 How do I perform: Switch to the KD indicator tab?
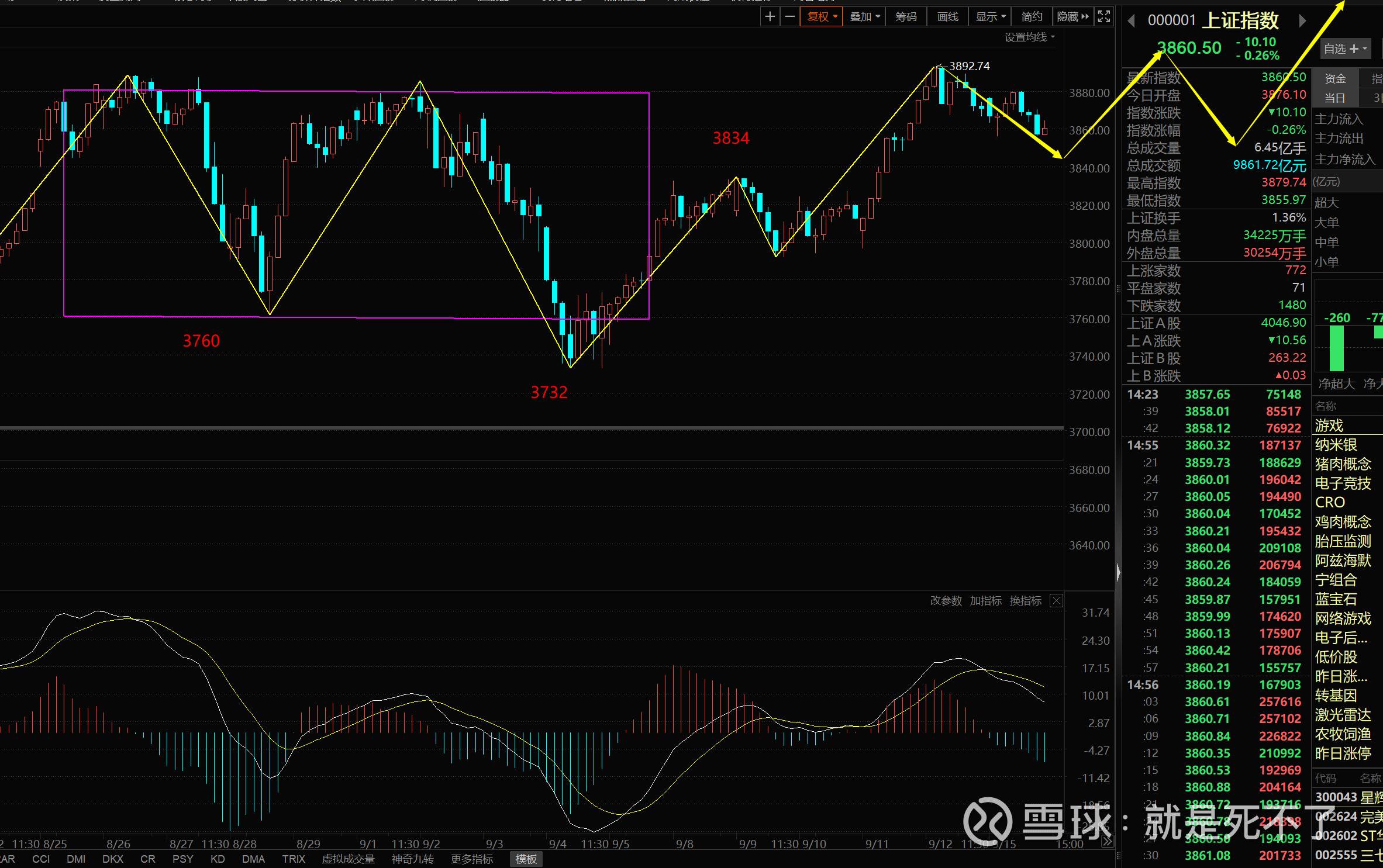tap(218, 859)
